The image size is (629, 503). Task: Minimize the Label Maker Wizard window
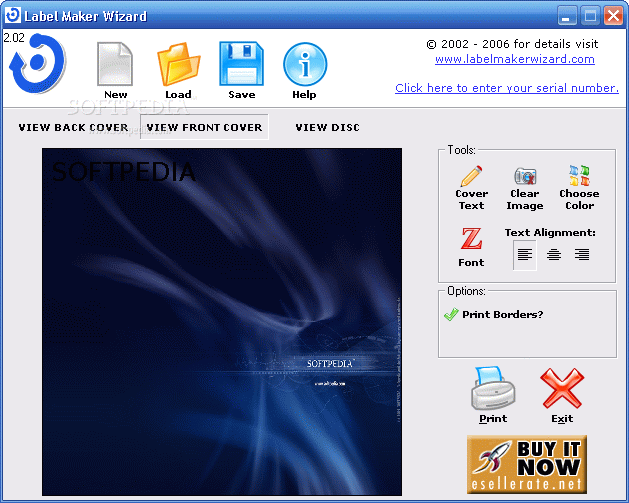coord(566,16)
